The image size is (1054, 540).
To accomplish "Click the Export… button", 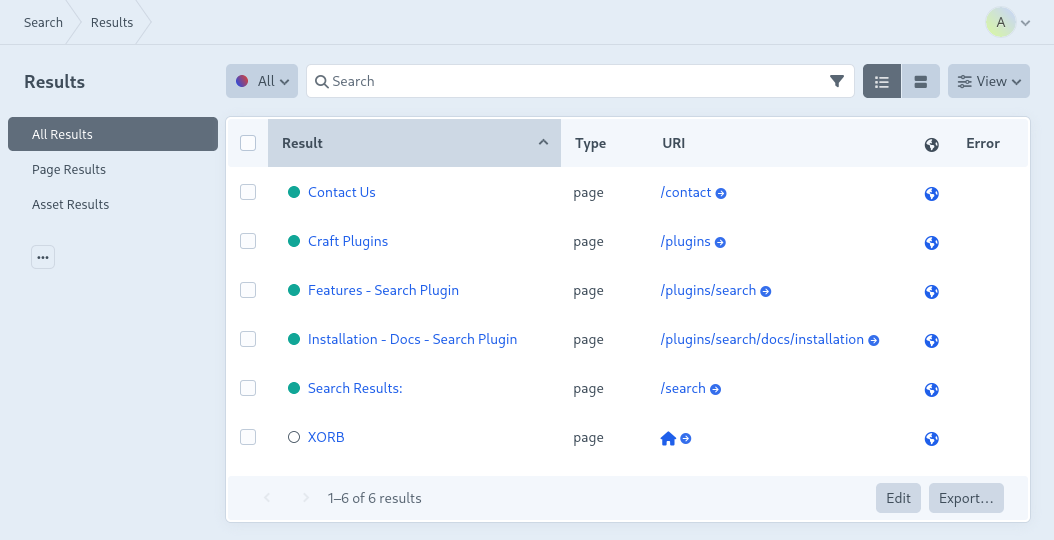I will coord(965,498).
